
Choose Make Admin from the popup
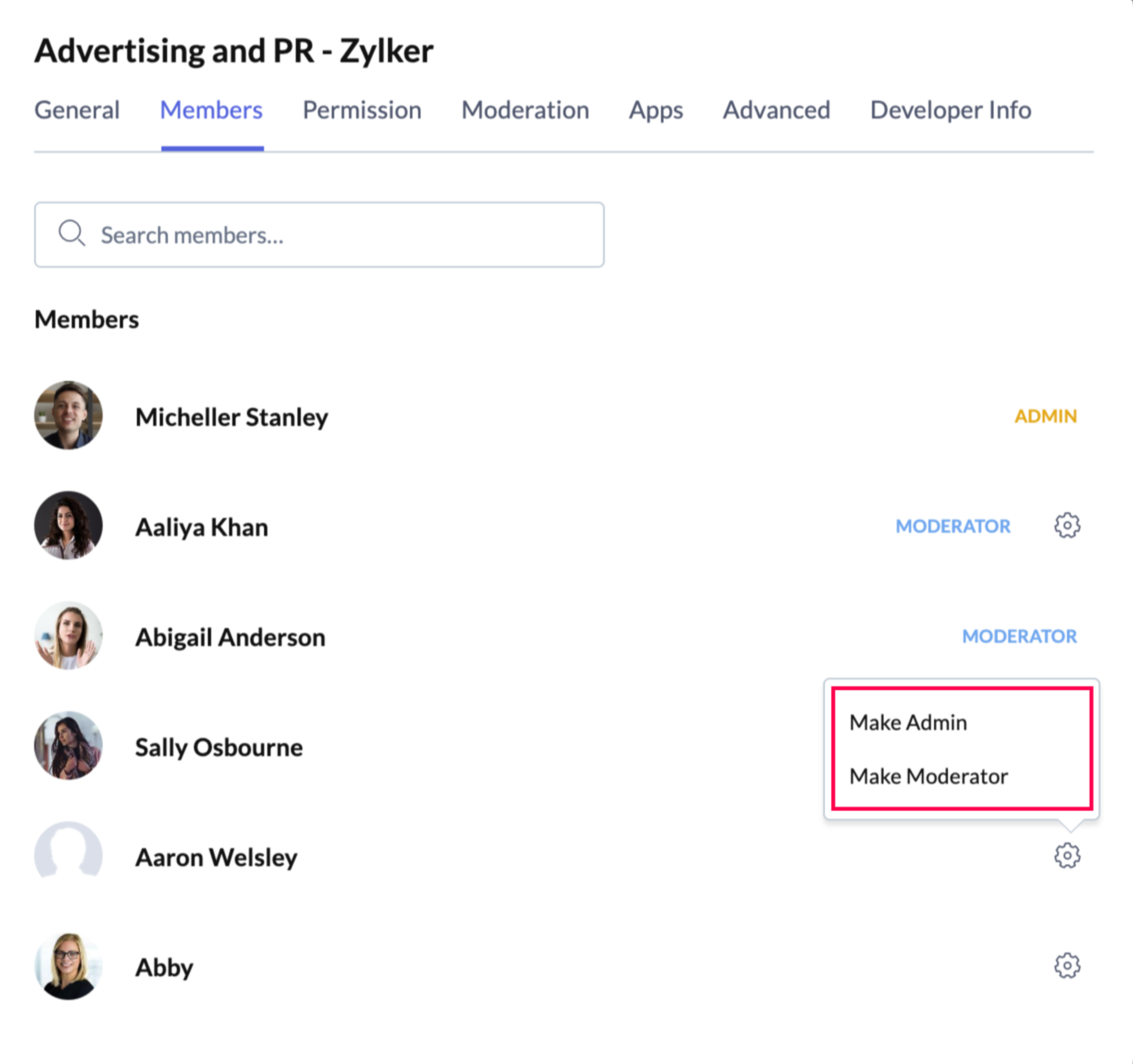(908, 722)
